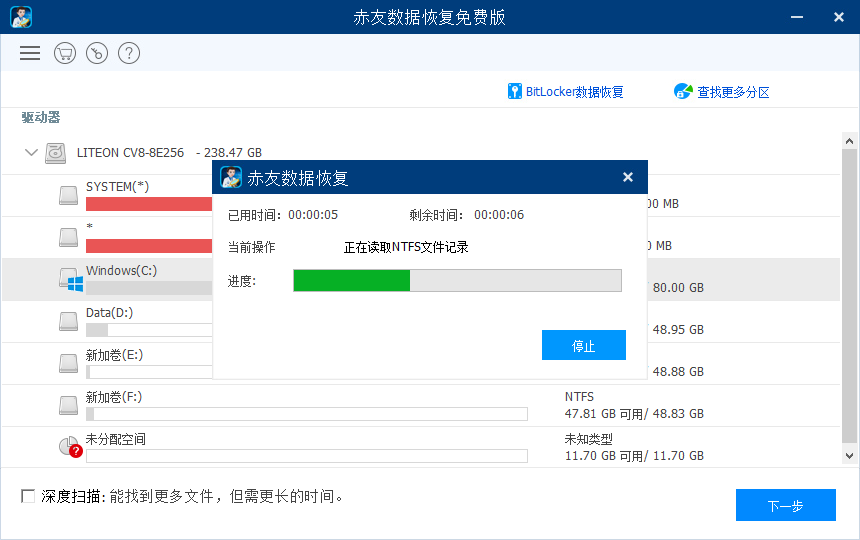Click the find more partitions icon
Viewport: 860px width, 540px height.
[684, 92]
